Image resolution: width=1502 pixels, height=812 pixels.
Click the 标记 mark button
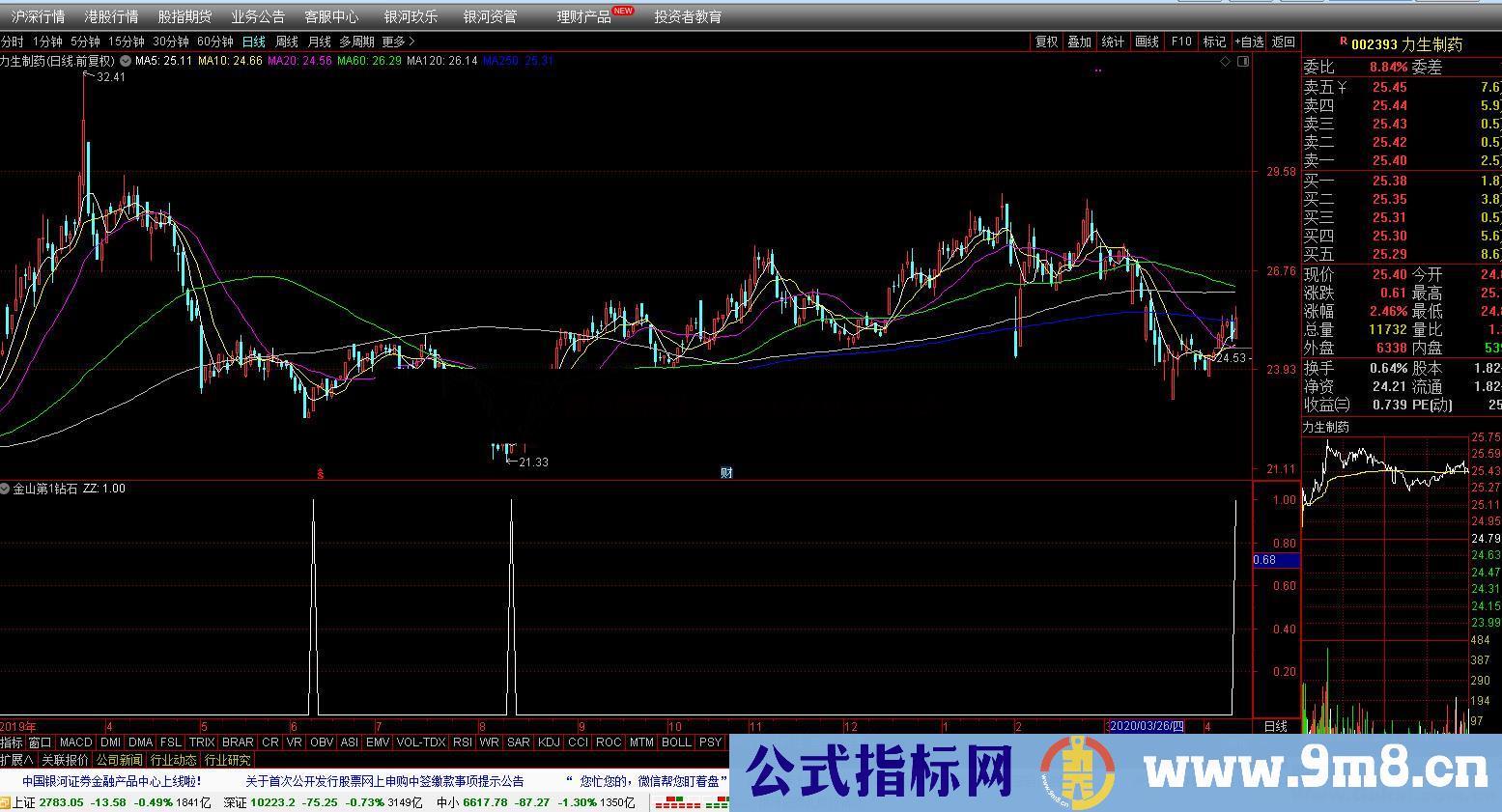[x=1214, y=42]
